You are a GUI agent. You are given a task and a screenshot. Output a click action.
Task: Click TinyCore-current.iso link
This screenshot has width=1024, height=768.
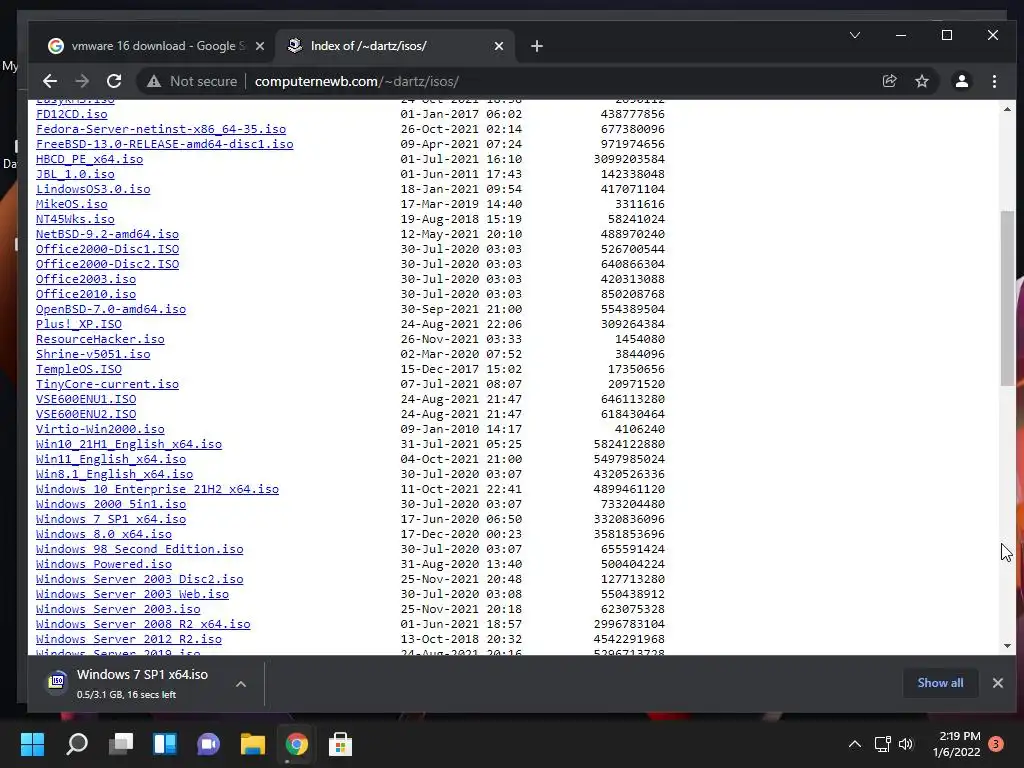tap(107, 385)
